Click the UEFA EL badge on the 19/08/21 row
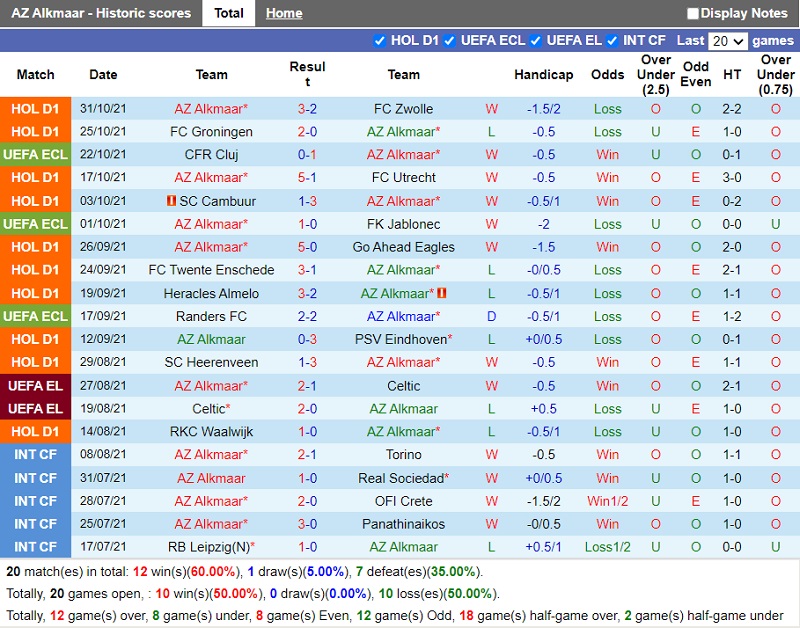The width and height of the screenshot is (800, 628). (35, 409)
